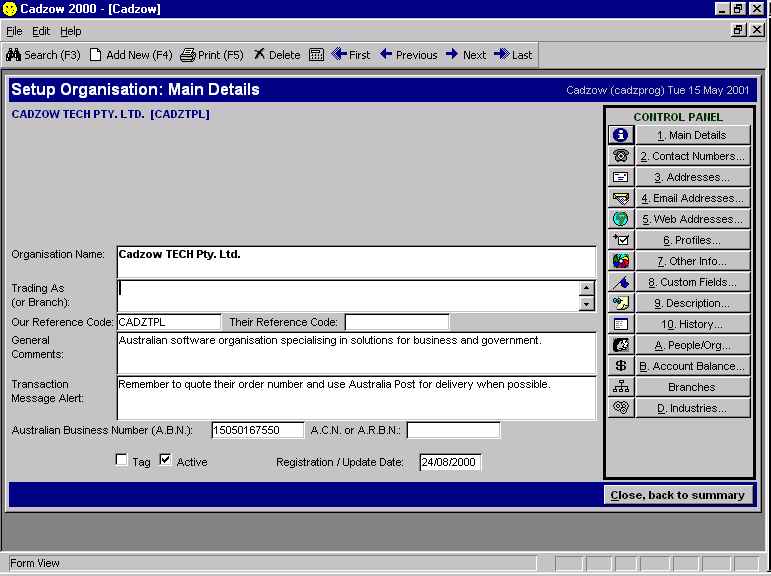This screenshot has width=771, height=576.
Task: Open the Help menu
Action: pyautogui.click(x=71, y=31)
